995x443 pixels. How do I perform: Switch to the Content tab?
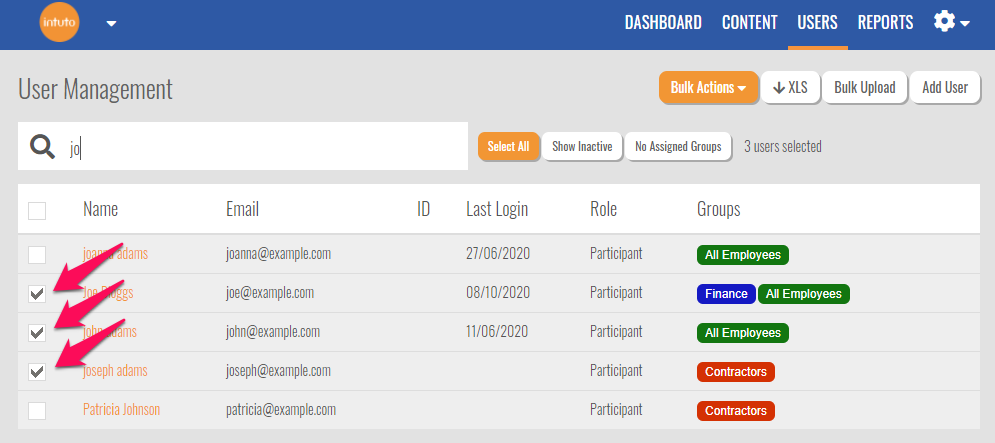click(x=749, y=23)
